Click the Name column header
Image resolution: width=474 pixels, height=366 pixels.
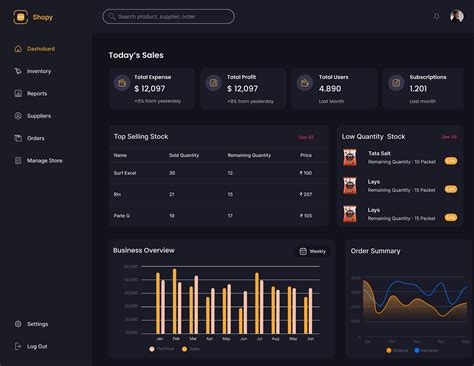(x=120, y=155)
